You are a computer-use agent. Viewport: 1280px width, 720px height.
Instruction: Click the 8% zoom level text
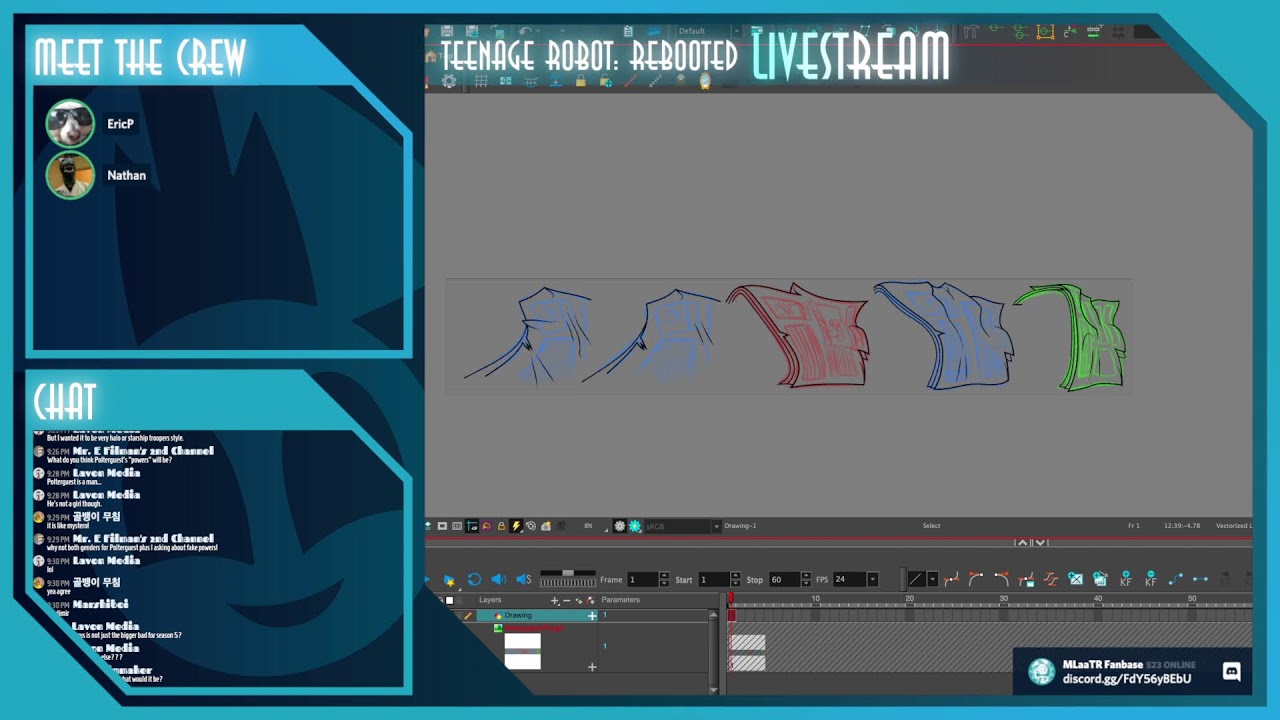point(588,526)
